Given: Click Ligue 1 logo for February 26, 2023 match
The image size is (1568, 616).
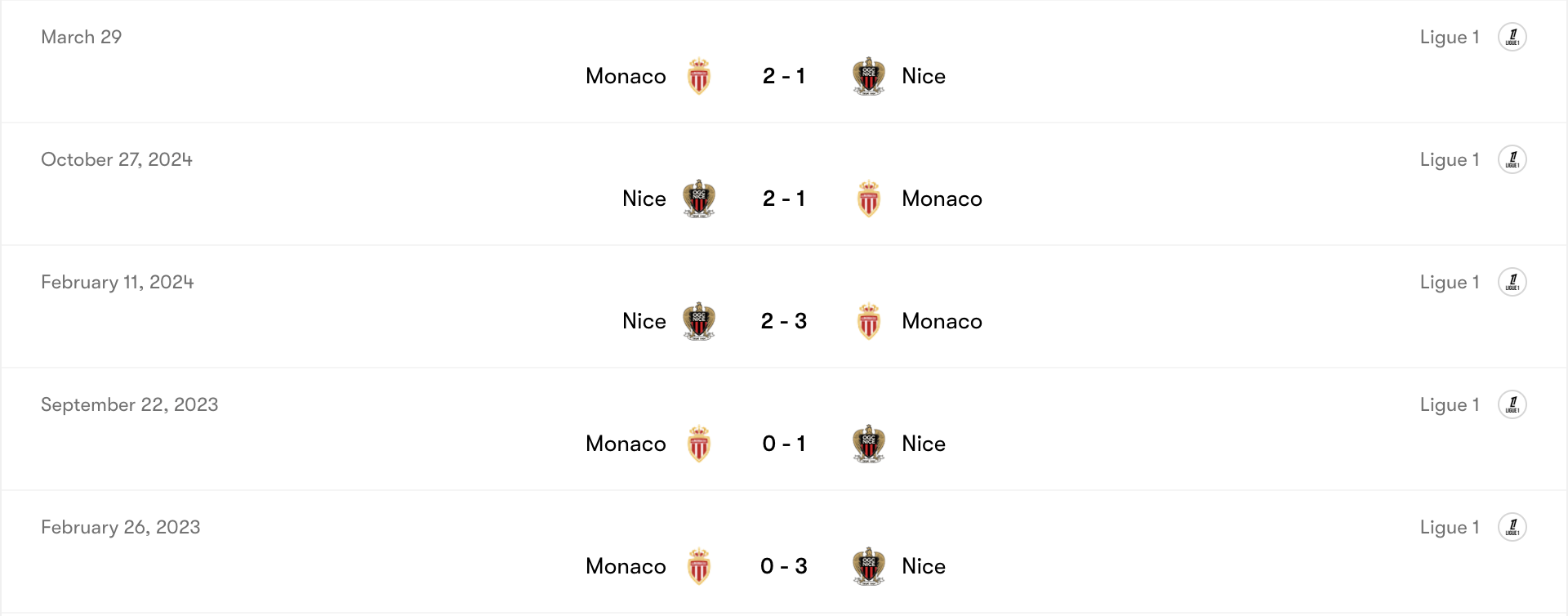Looking at the screenshot, I should (1512, 527).
